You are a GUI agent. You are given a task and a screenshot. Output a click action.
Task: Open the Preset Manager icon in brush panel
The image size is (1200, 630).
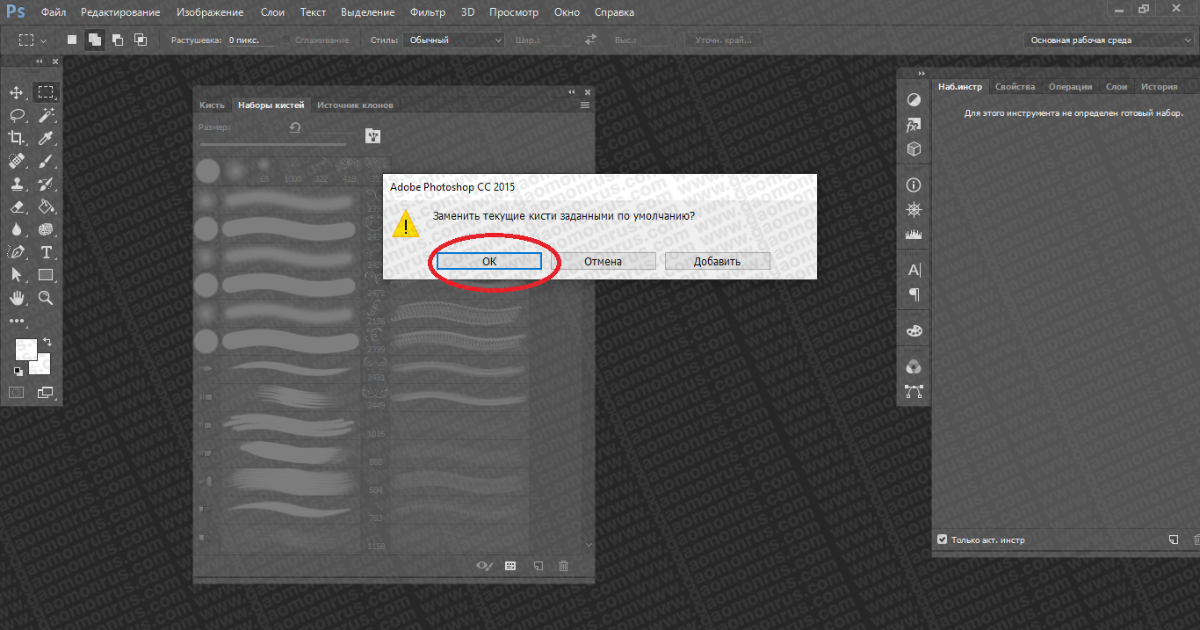[x=511, y=566]
